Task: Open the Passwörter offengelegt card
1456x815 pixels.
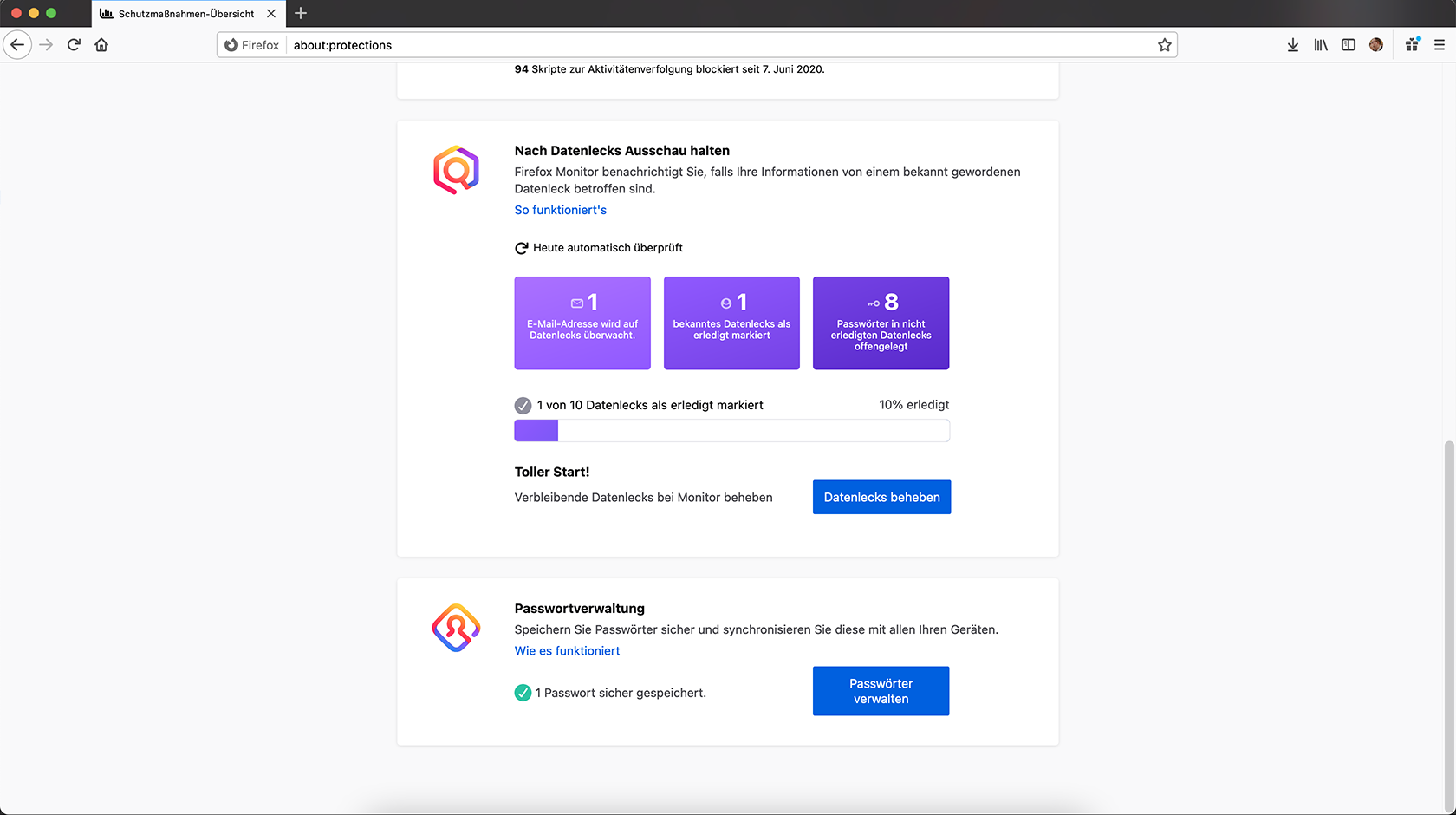Action: 881,323
